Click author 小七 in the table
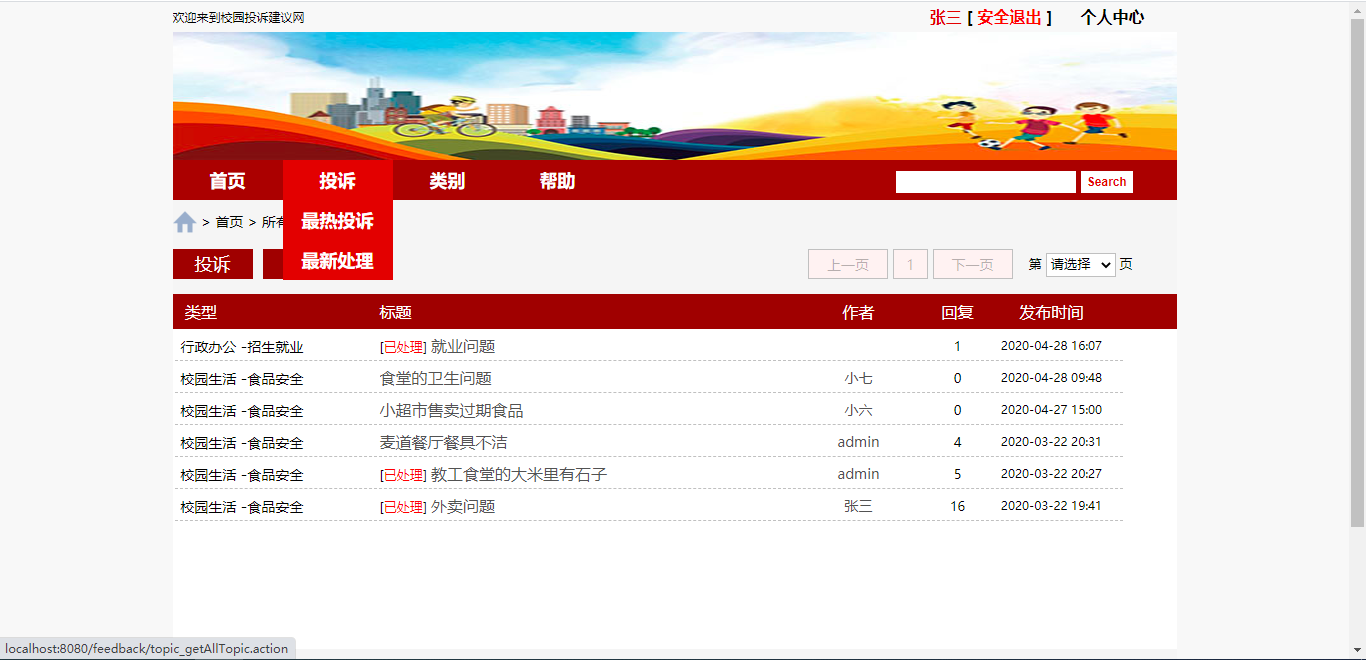1366x660 pixels. 858,379
